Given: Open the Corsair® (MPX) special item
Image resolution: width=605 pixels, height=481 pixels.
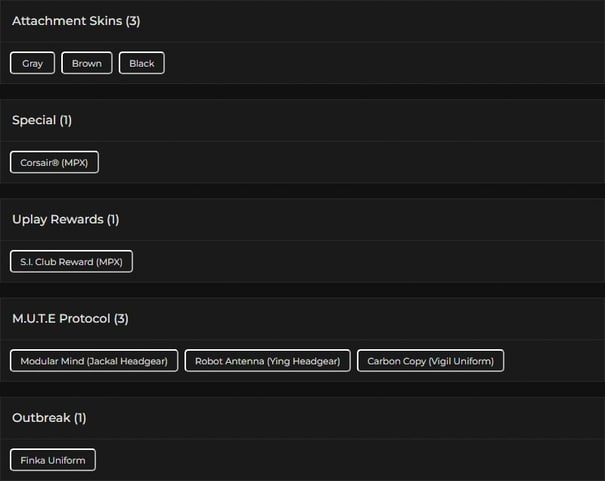Looking at the screenshot, I should point(55,162).
